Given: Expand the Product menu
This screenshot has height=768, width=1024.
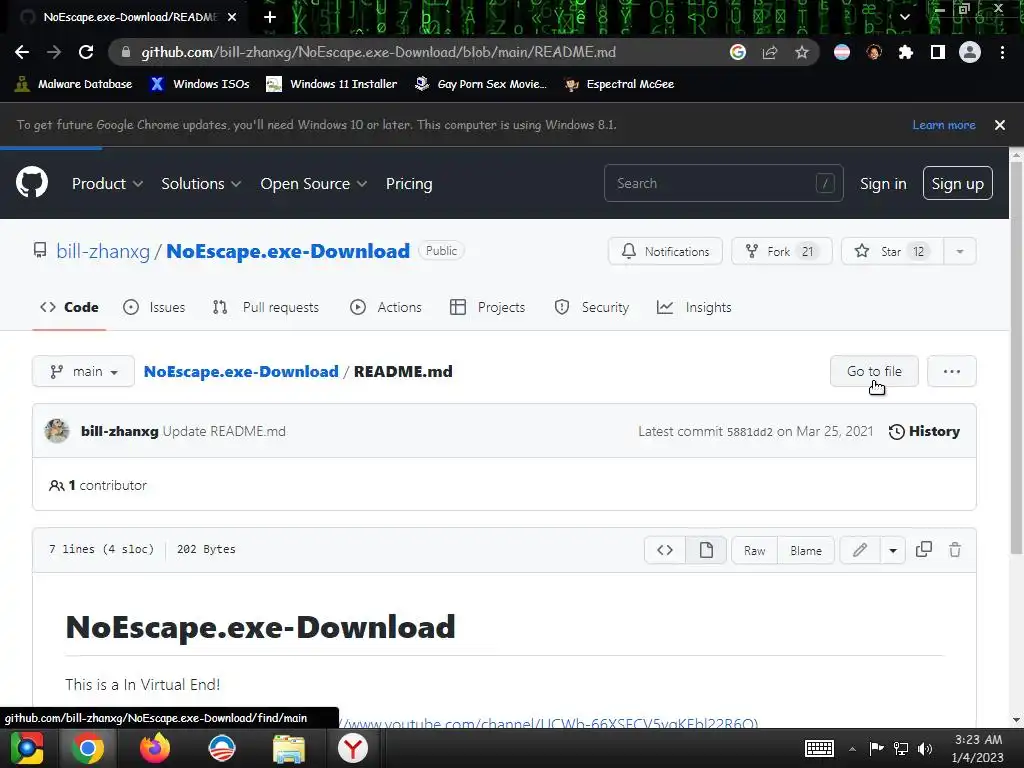Looking at the screenshot, I should [x=107, y=184].
